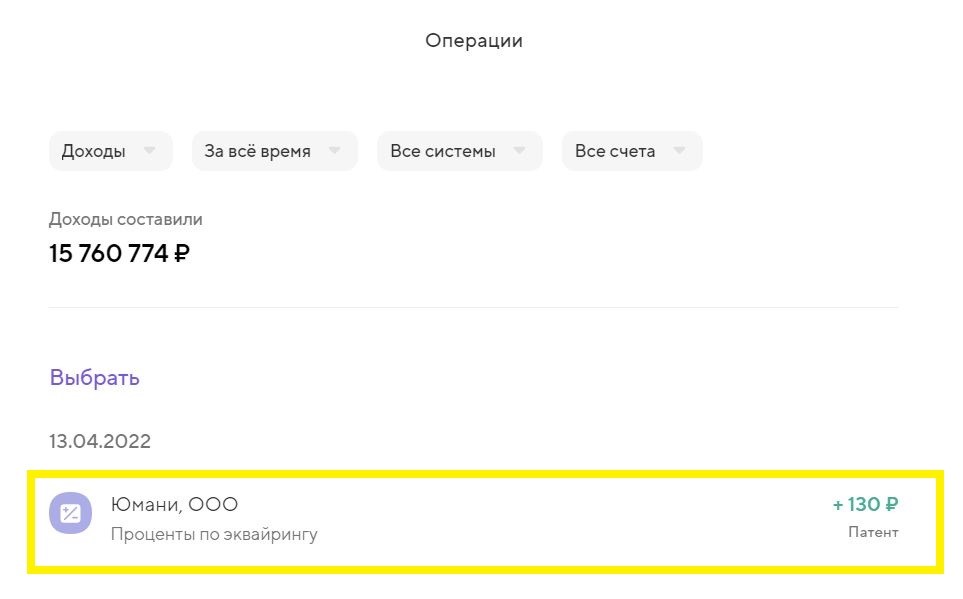The height and width of the screenshot is (599, 963).
Task: Select the Выбрать link to choose operations
Action: pyautogui.click(x=94, y=377)
